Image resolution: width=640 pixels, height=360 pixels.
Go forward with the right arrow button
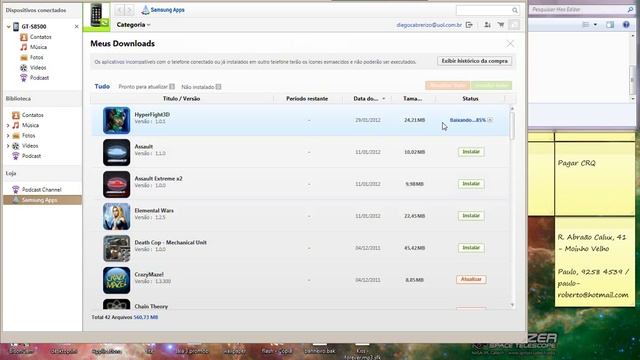pos(129,10)
